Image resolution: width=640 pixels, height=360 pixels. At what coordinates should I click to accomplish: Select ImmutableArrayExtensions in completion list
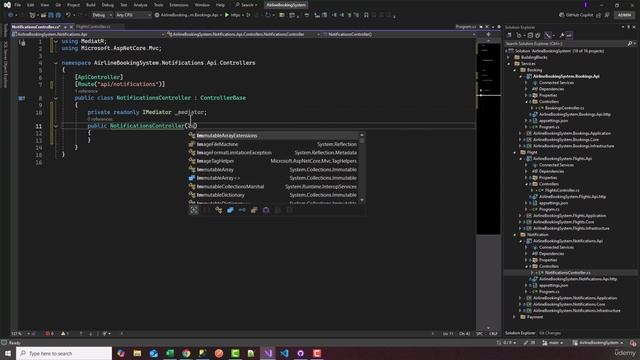click(273, 136)
